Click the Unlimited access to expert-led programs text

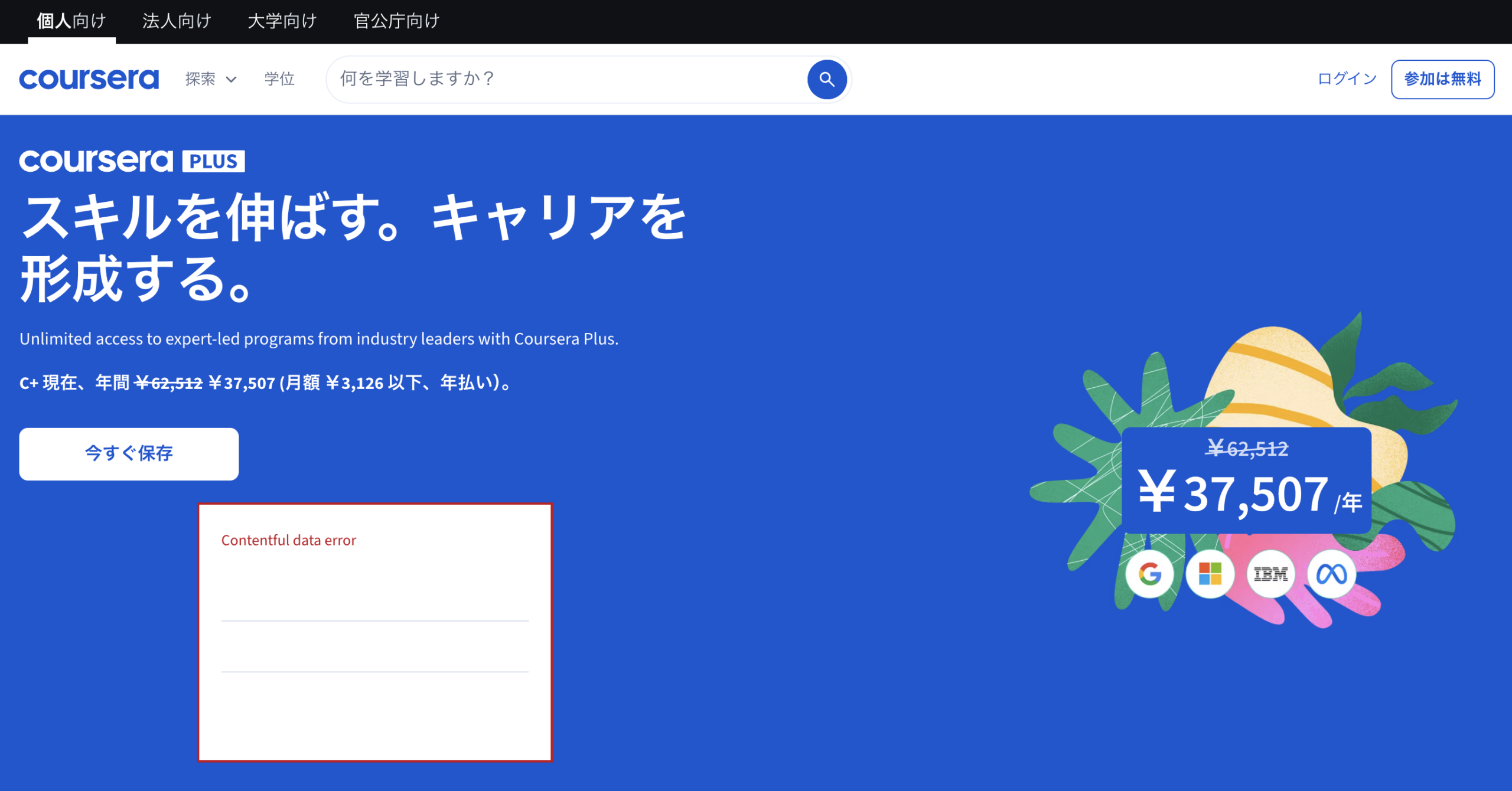pyautogui.click(x=319, y=339)
